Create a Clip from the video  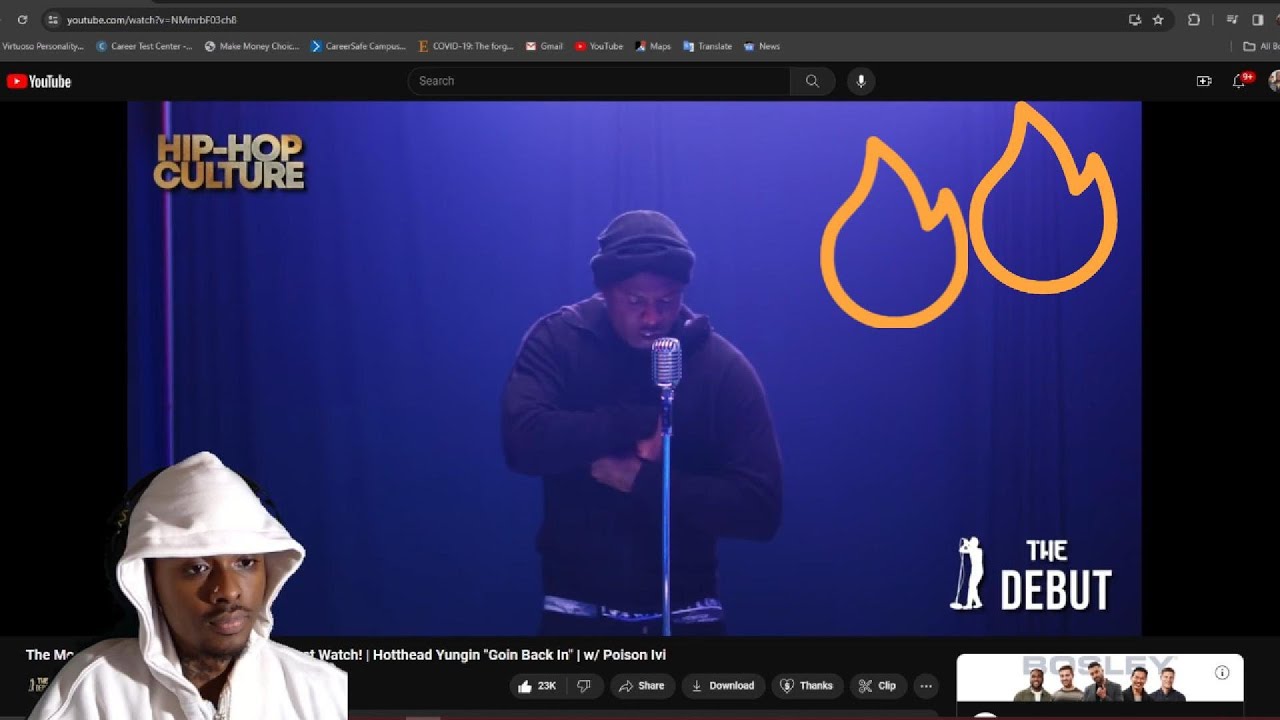point(877,686)
